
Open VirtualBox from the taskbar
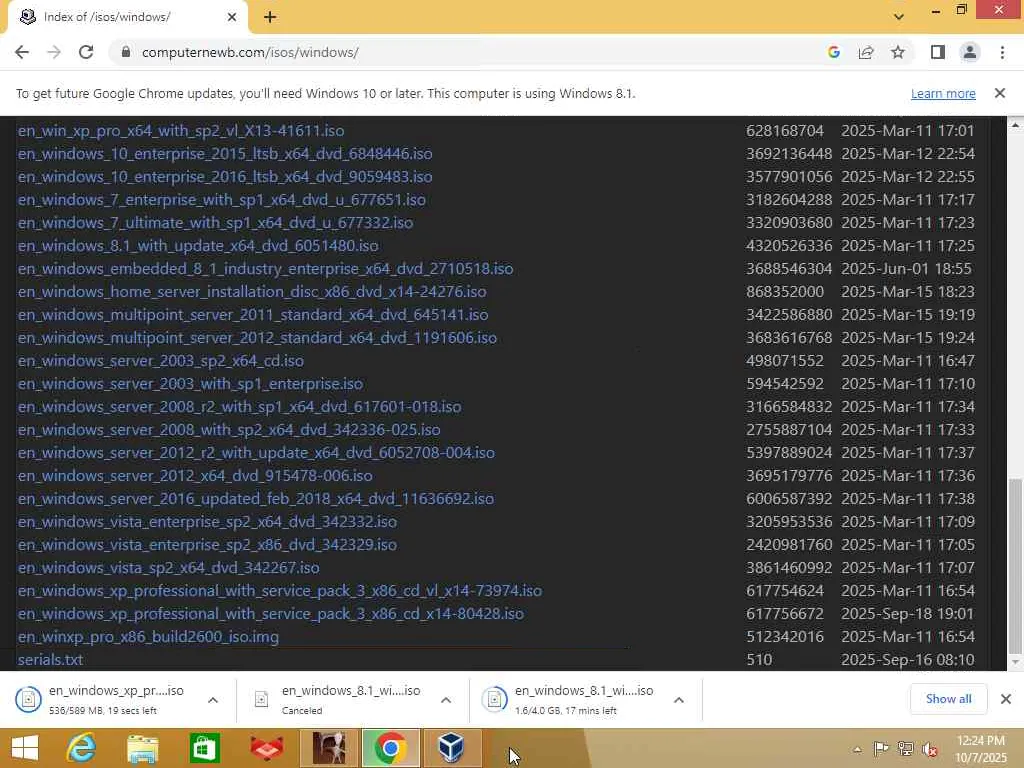pos(451,748)
